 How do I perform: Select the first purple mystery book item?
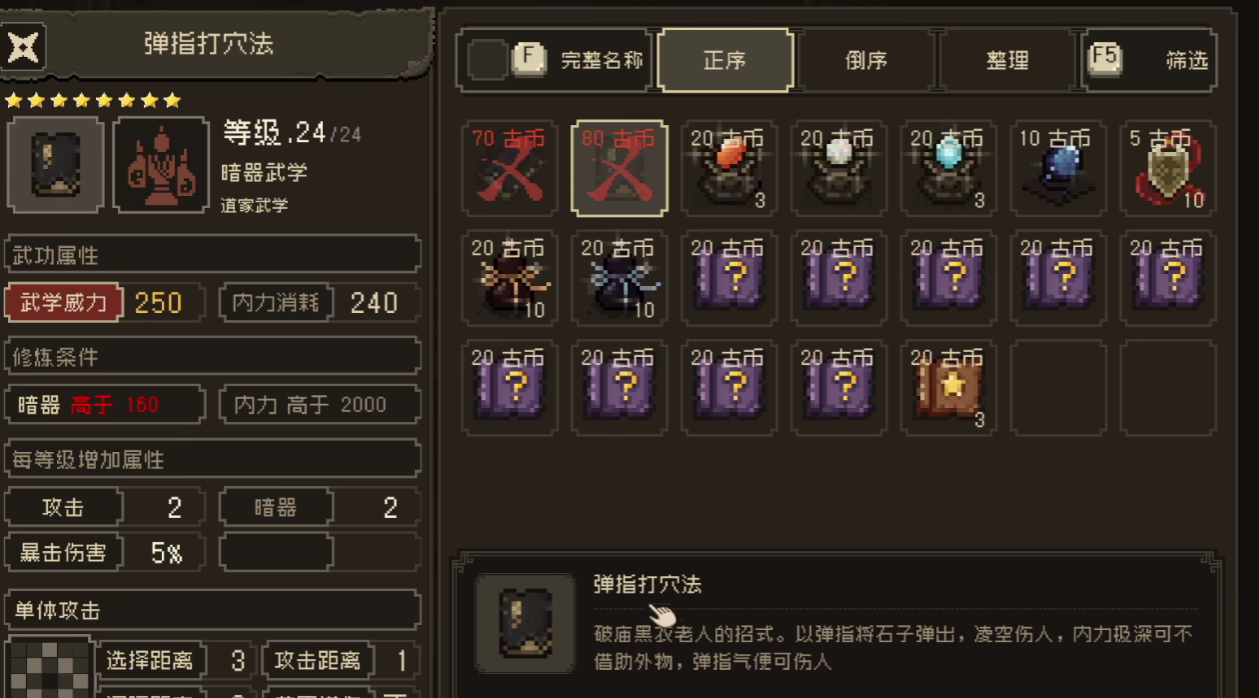coord(729,278)
